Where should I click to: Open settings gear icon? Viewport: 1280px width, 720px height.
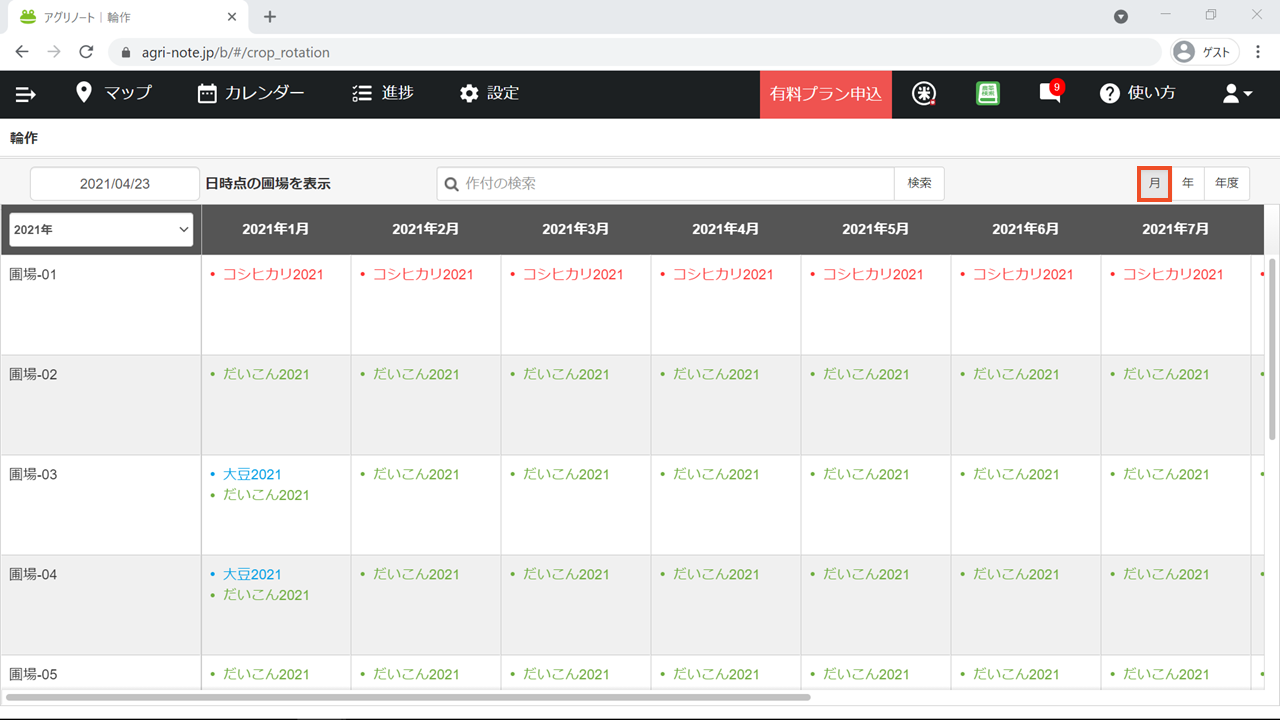click(x=469, y=93)
